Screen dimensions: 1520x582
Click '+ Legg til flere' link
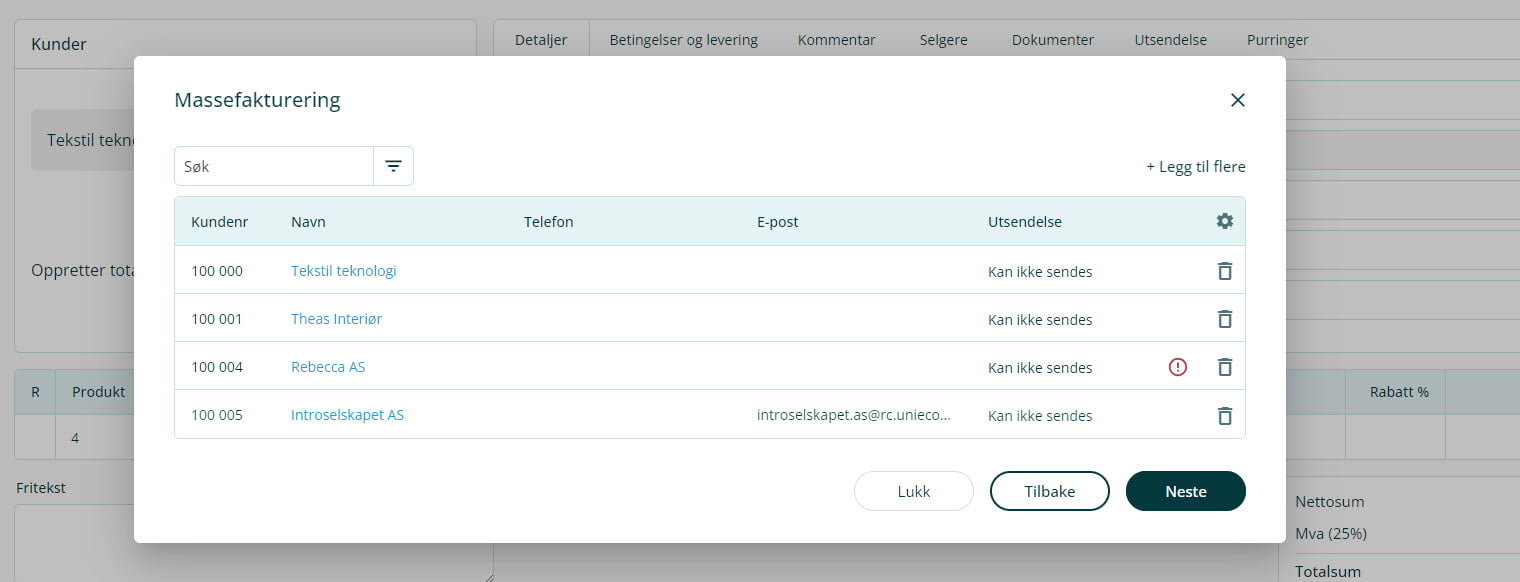[1195, 167]
